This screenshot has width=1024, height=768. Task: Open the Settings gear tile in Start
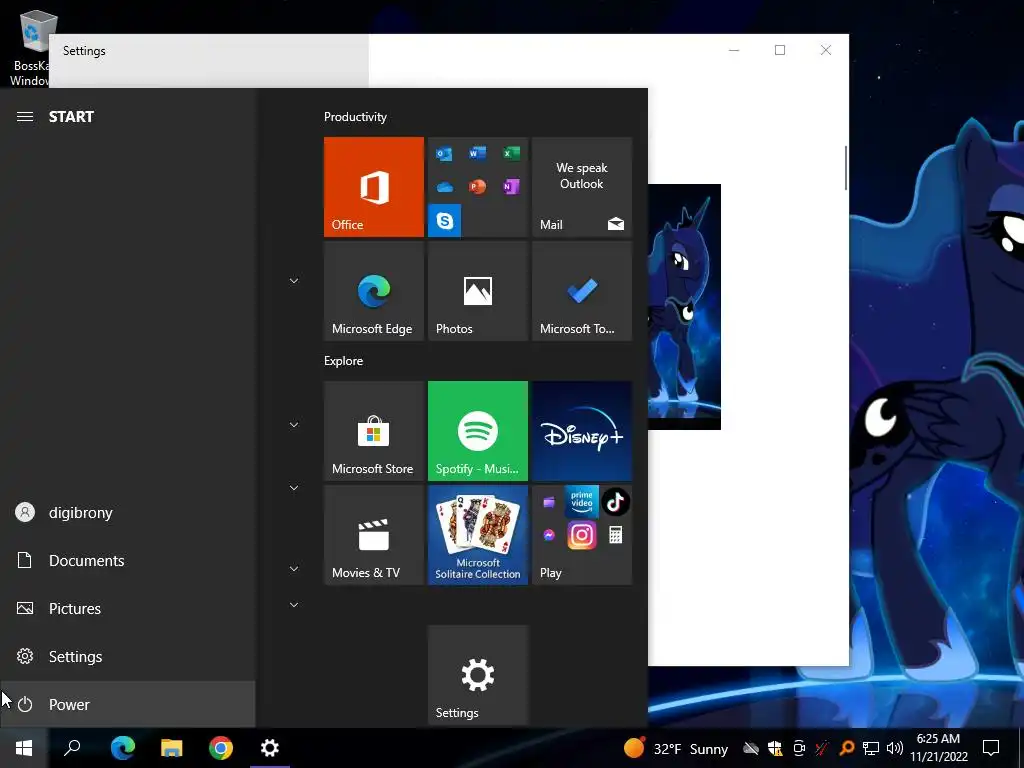[477, 675]
